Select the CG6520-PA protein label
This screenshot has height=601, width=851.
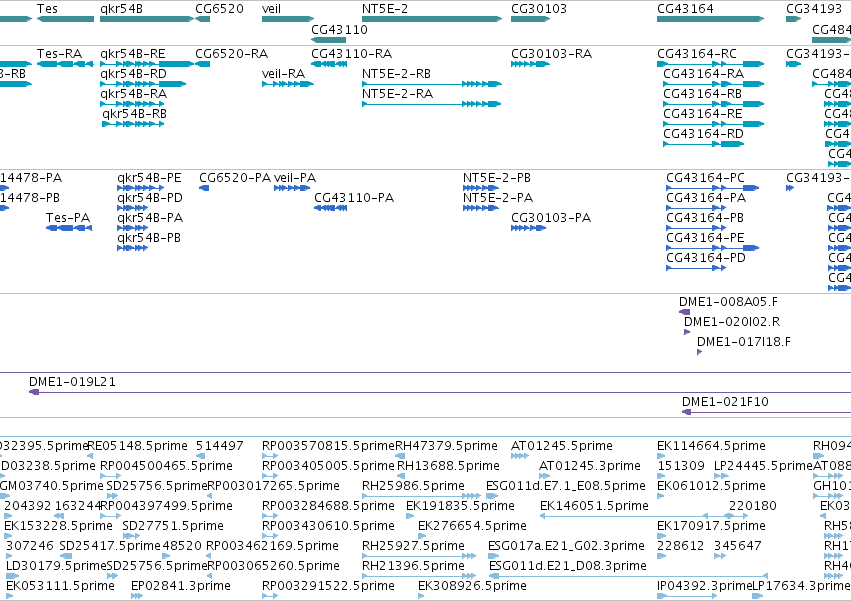pos(235,178)
